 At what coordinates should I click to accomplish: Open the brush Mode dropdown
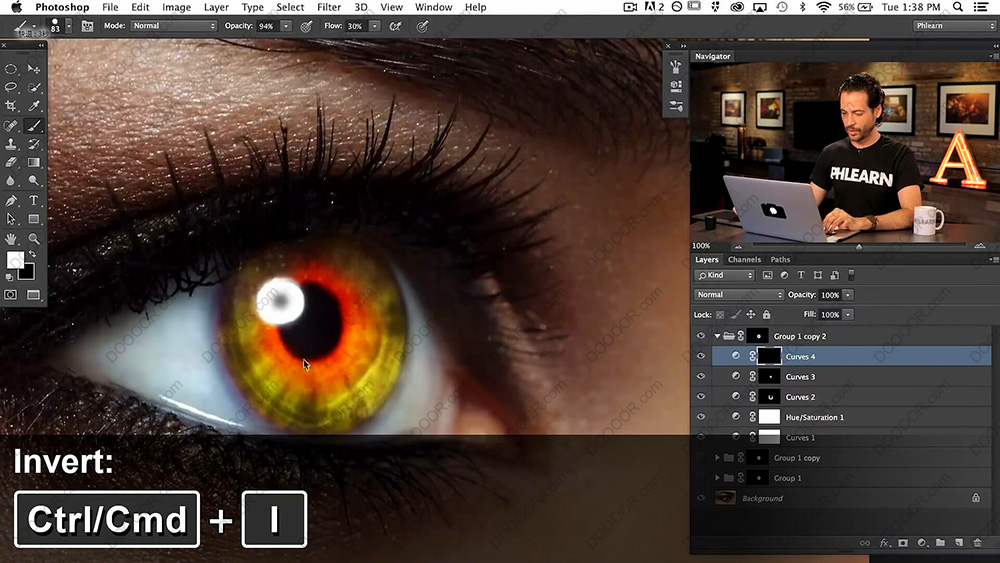(x=173, y=26)
